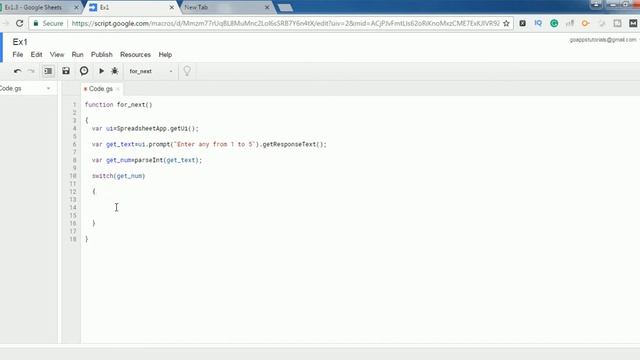Click line number 14 in gutter
Image resolution: width=640 pixels, height=360 pixels.
point(73,207)
